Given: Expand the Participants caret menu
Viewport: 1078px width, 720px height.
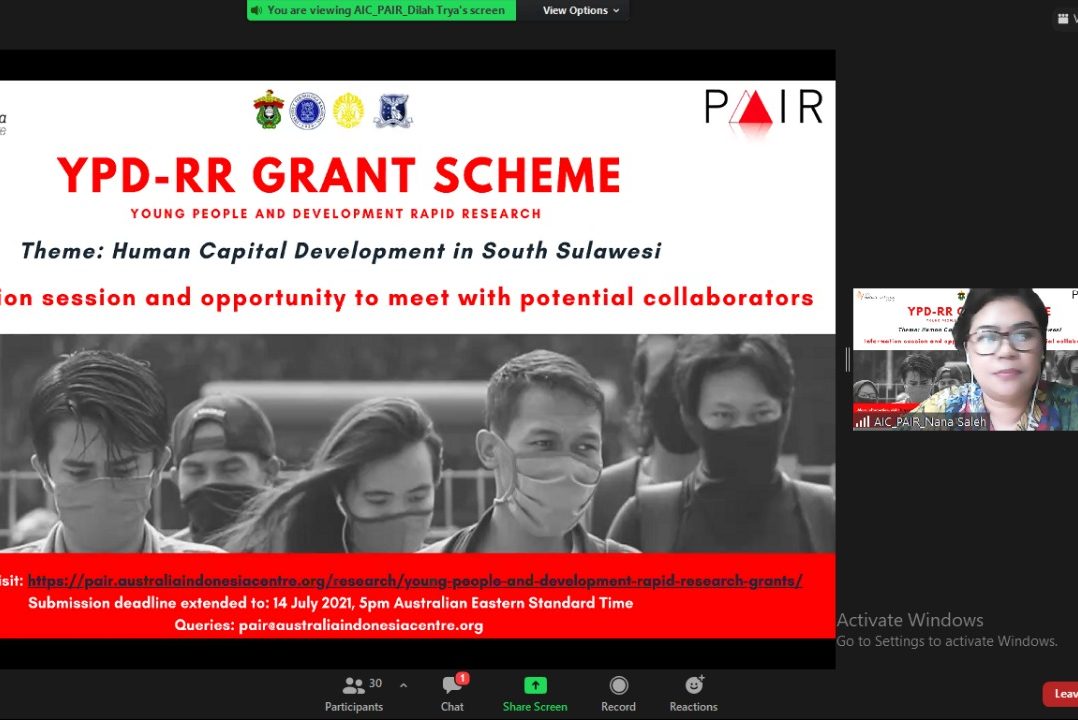Looking at the screenshot, I should pyautogui.click(x=403, y=686).
